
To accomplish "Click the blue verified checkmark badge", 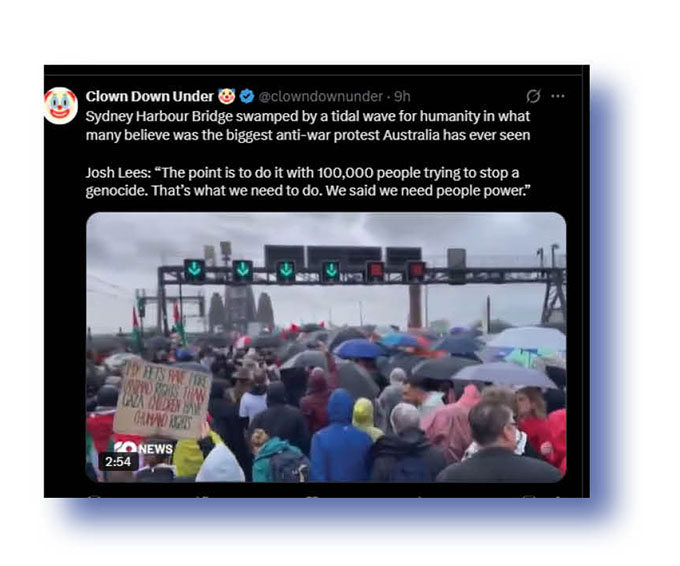I will click(x=247, y=96).
